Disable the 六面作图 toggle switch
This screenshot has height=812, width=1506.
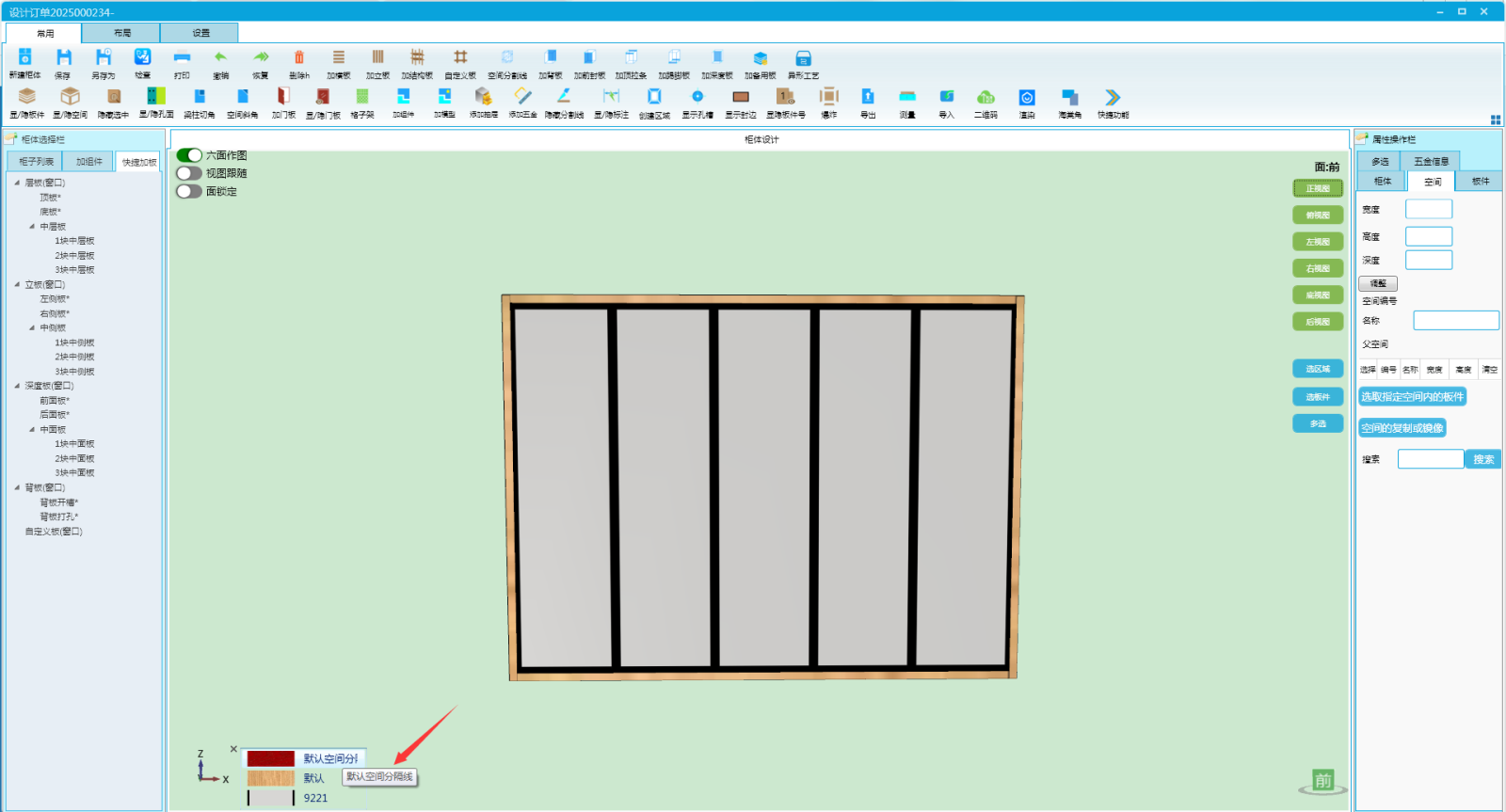pos(189,155)
